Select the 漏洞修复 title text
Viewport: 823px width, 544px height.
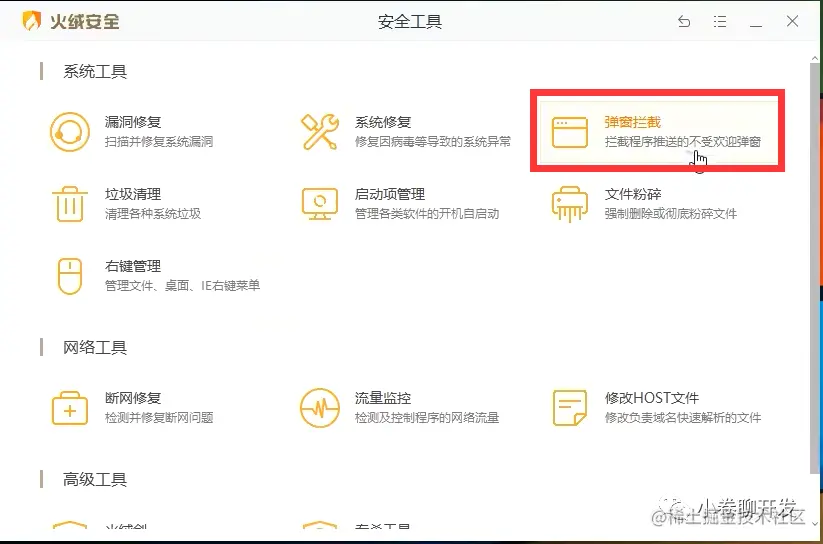pos(133,122)
